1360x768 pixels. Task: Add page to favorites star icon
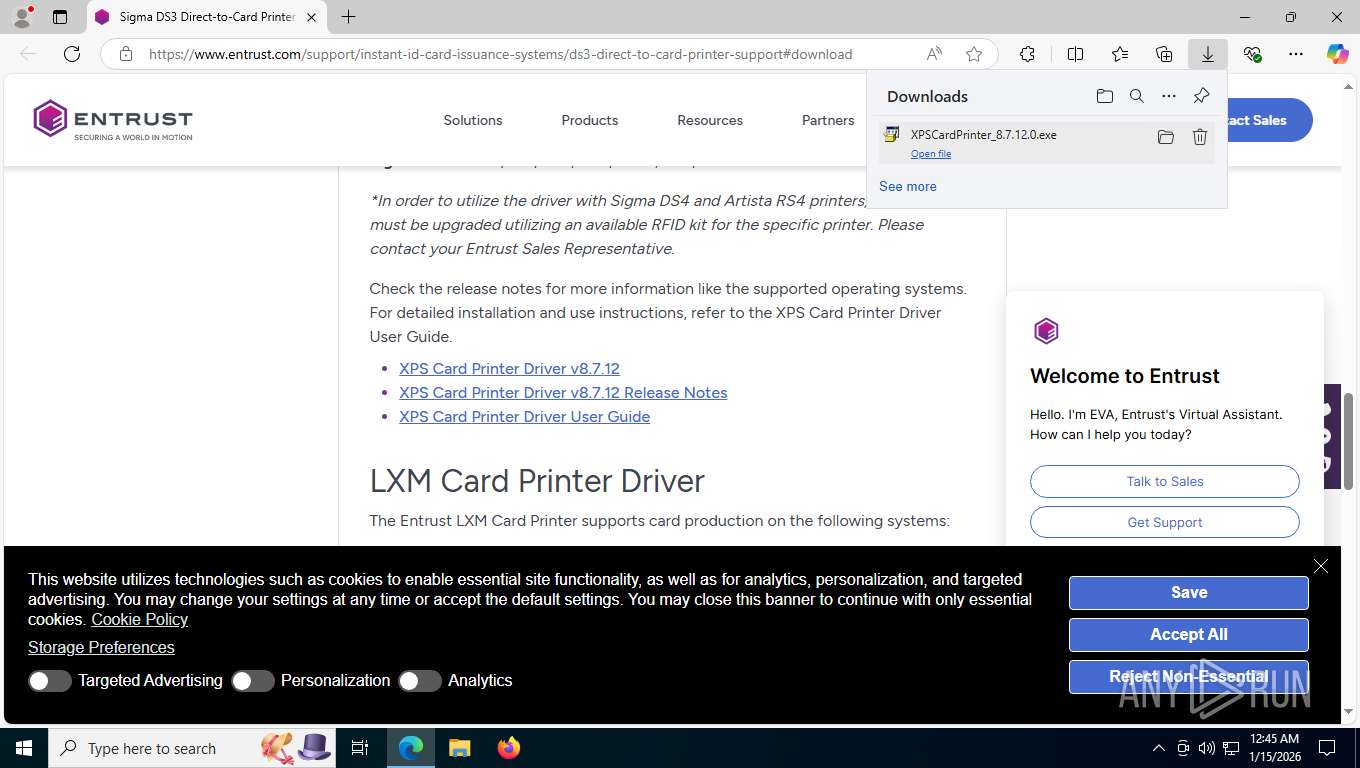tap(974, 54)
